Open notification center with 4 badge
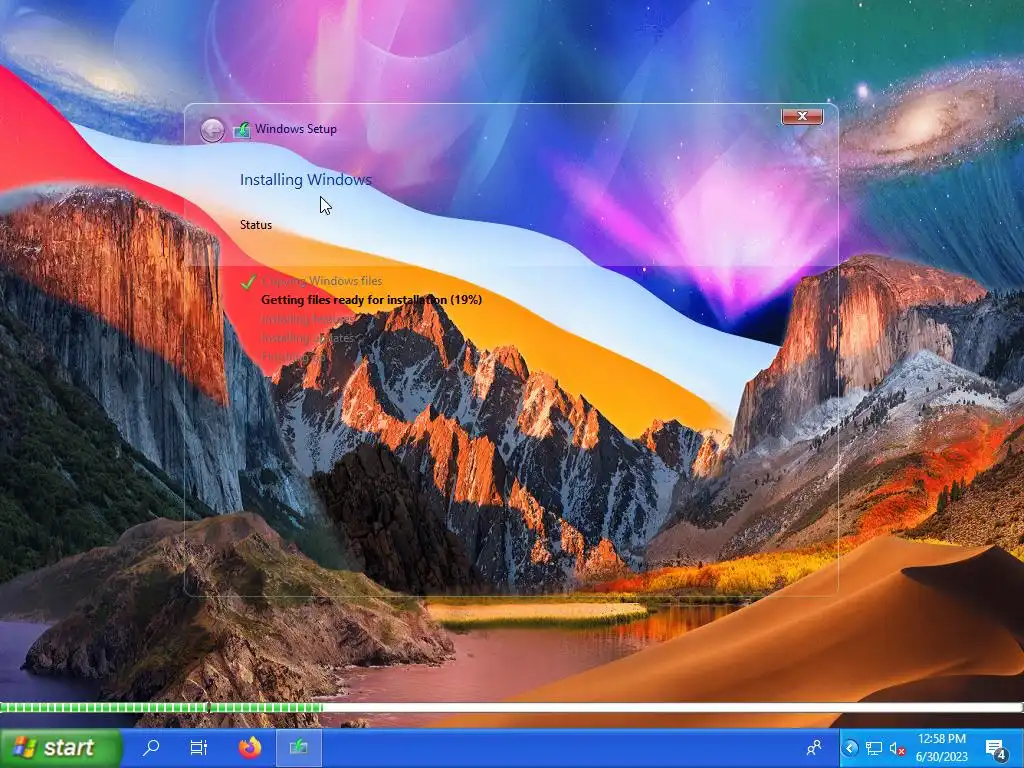Viewport: 1024px width, 768px height. (997, 748)
